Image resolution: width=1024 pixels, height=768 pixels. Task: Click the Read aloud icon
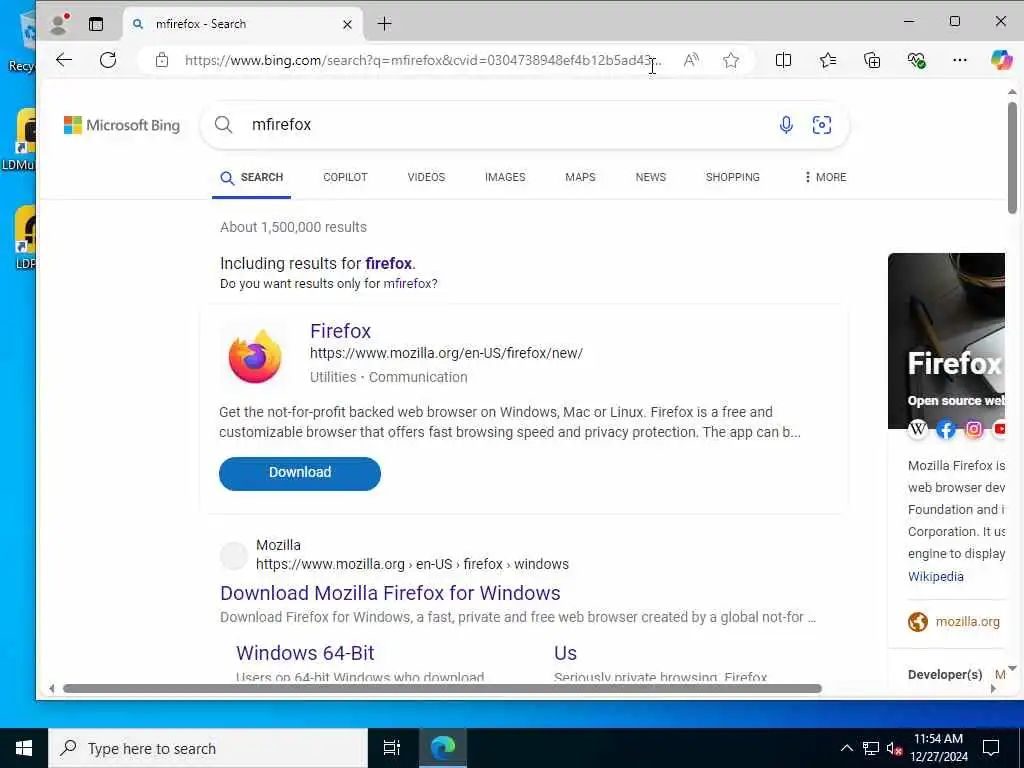coord(691,60)
